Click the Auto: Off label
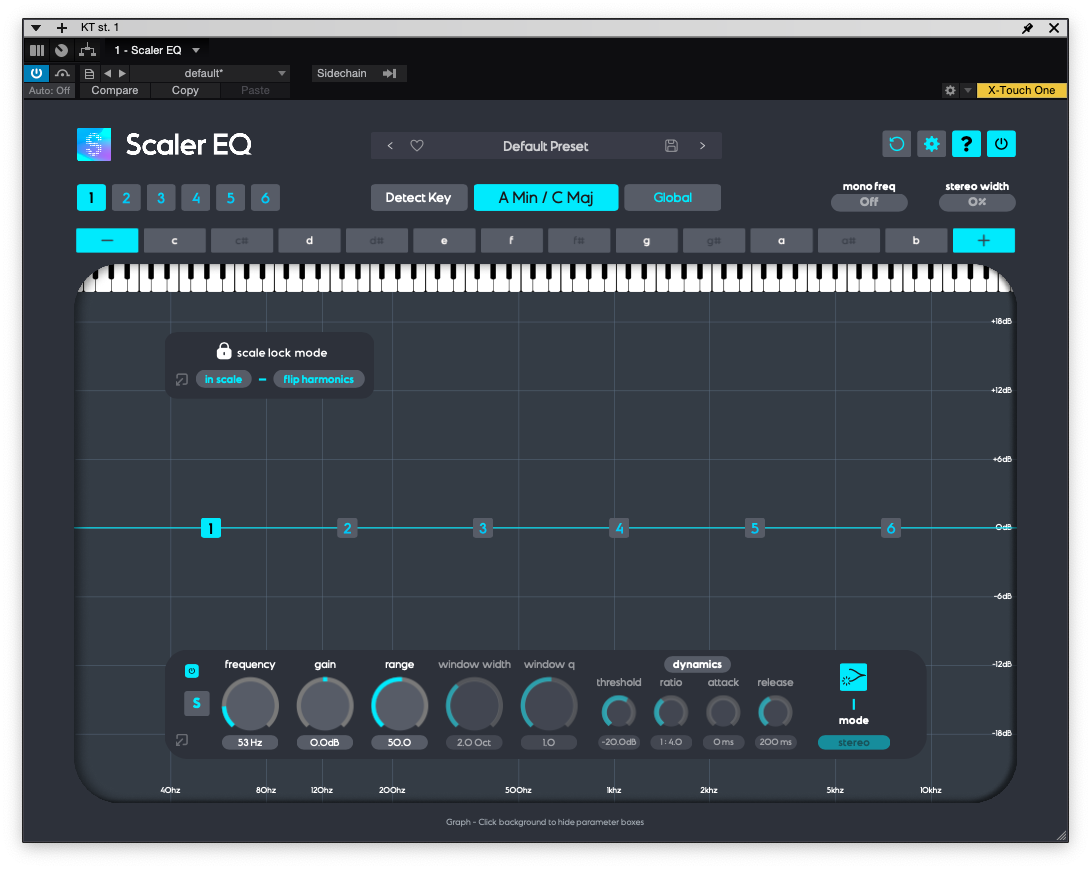 (x=49, y=90)
